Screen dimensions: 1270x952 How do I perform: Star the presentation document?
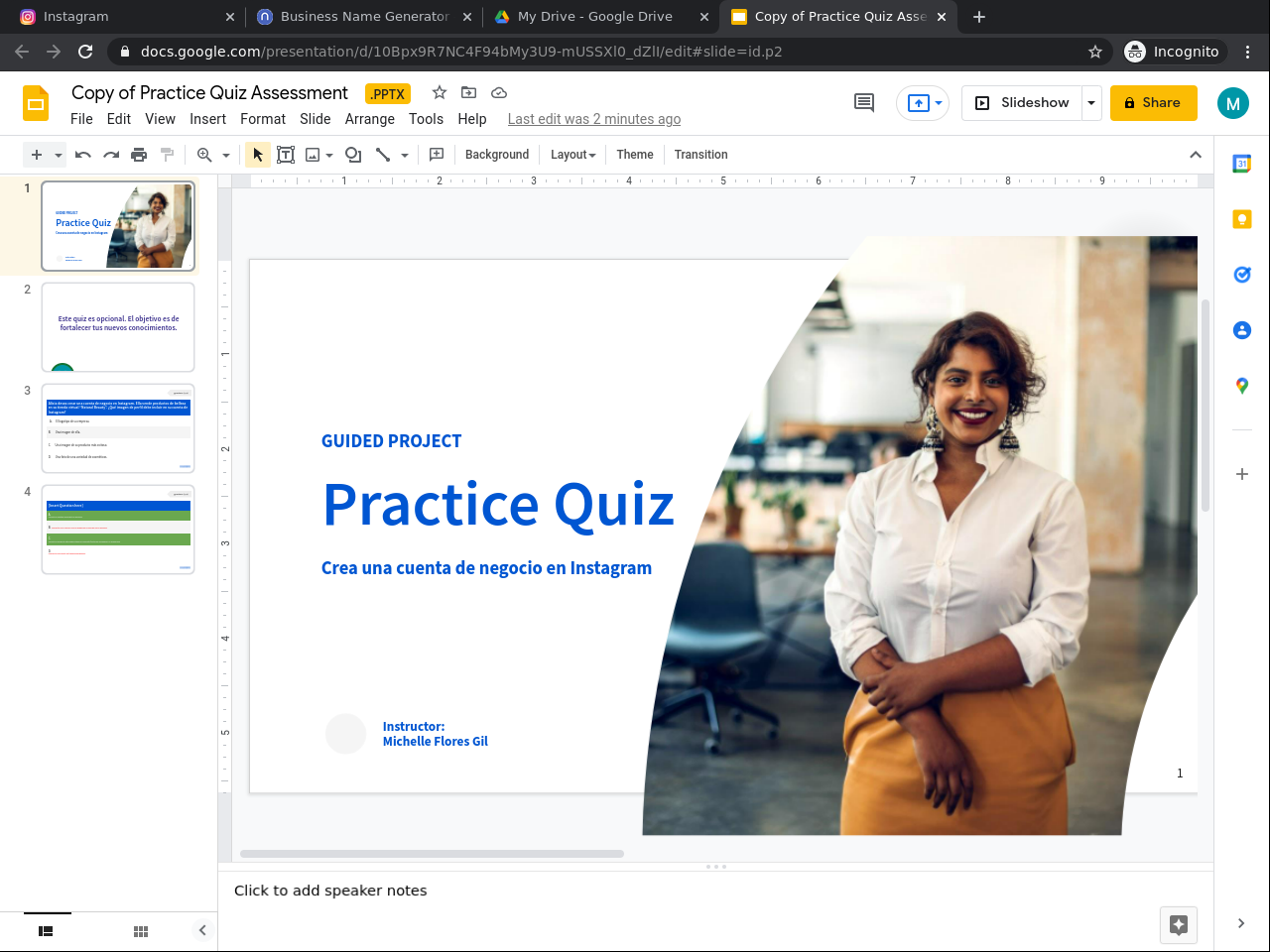tap(440, 92)
